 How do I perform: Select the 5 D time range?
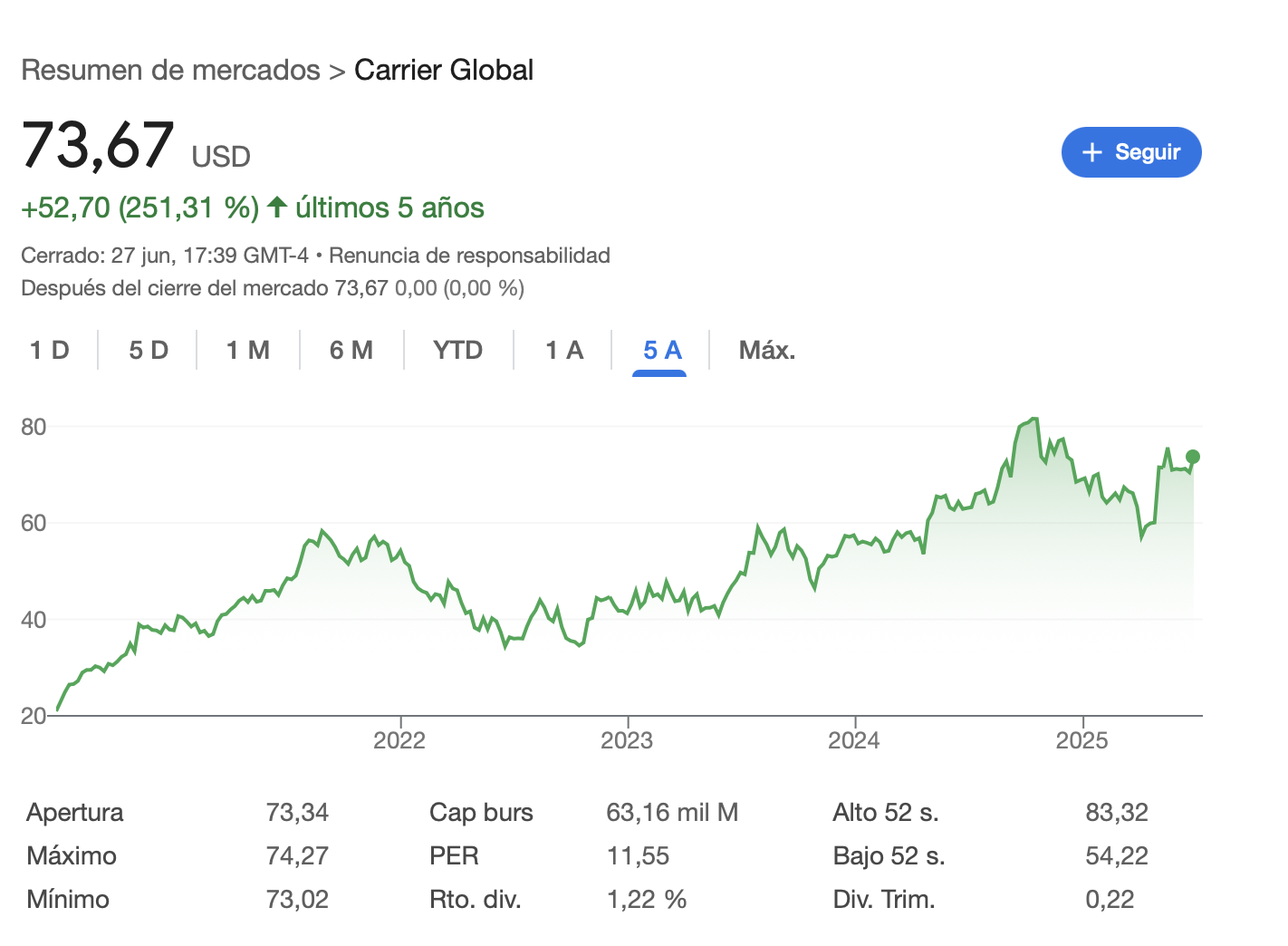tap(149, 350)
